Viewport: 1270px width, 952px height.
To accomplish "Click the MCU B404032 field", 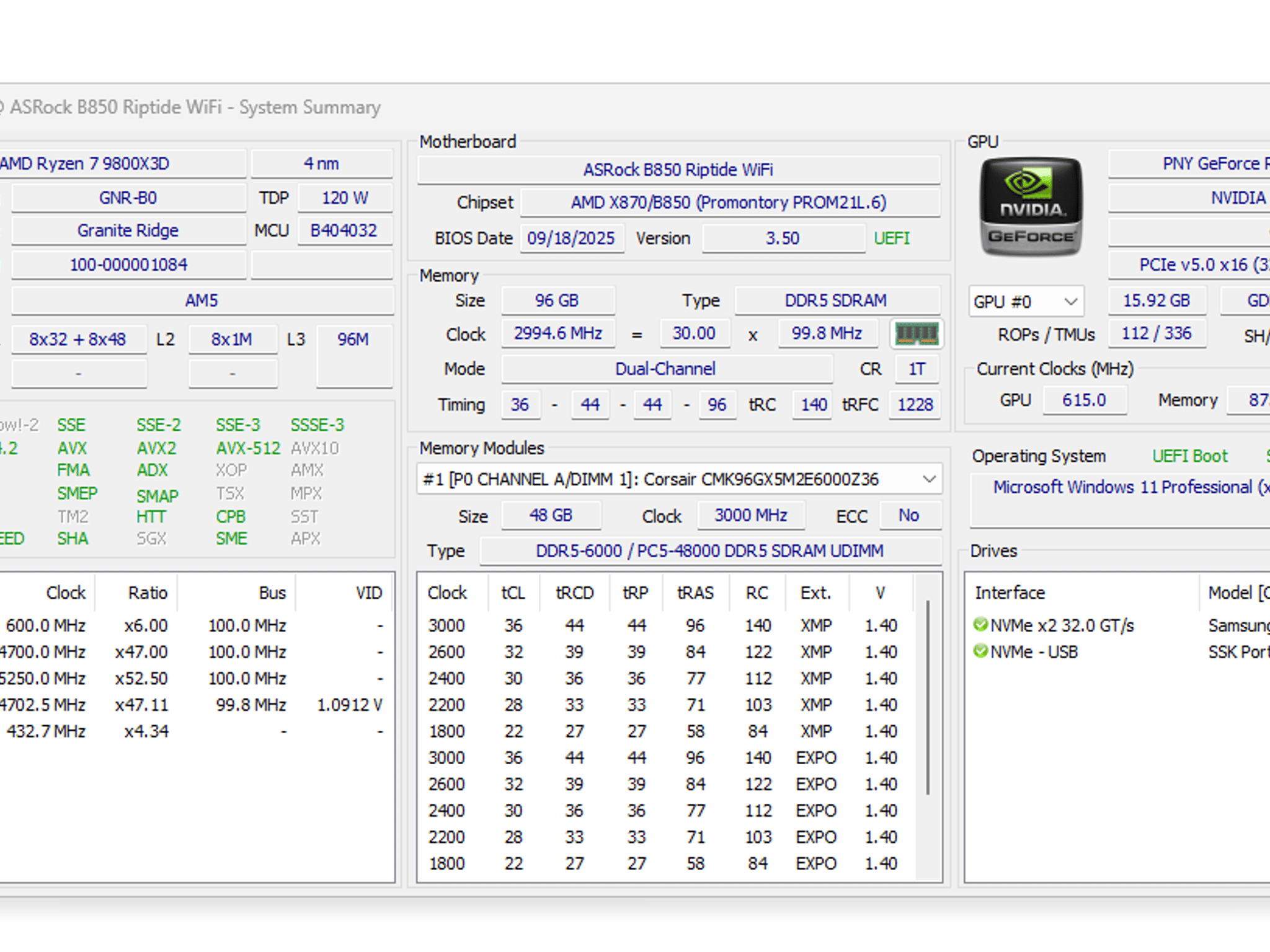I will click(x=345, y=231).
